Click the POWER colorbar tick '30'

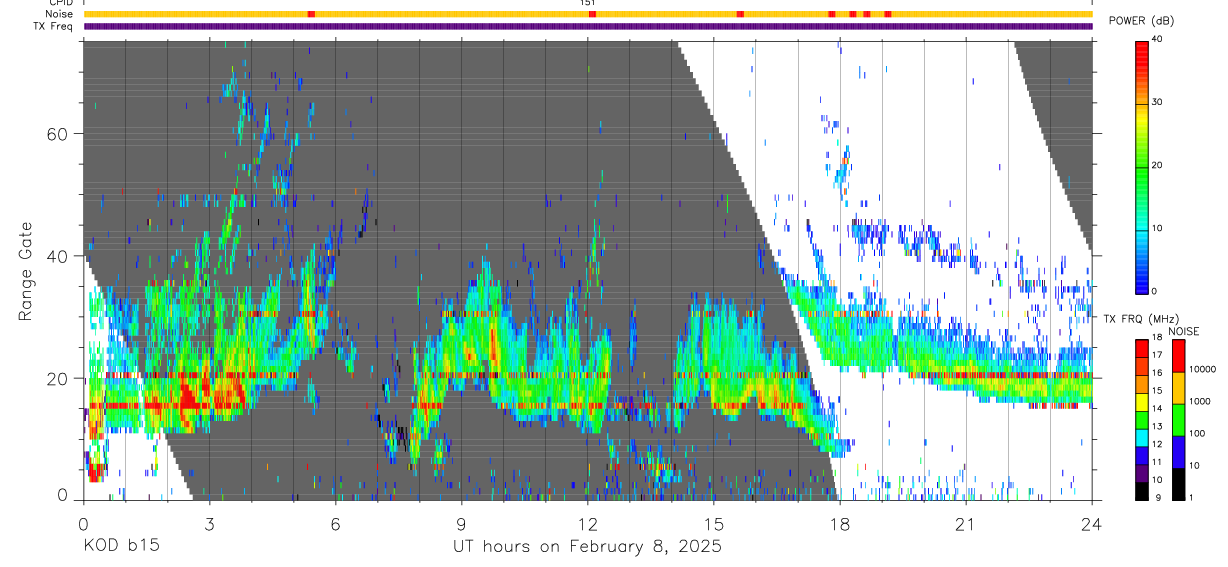tap(1159, 102)
